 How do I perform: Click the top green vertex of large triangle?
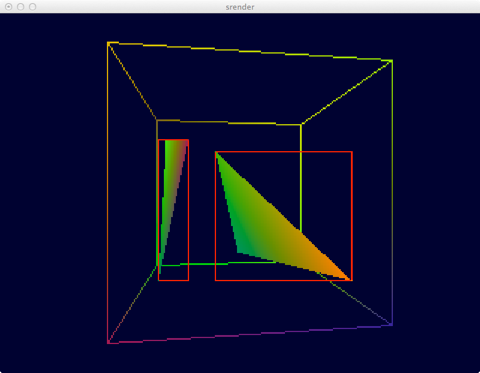217,154
